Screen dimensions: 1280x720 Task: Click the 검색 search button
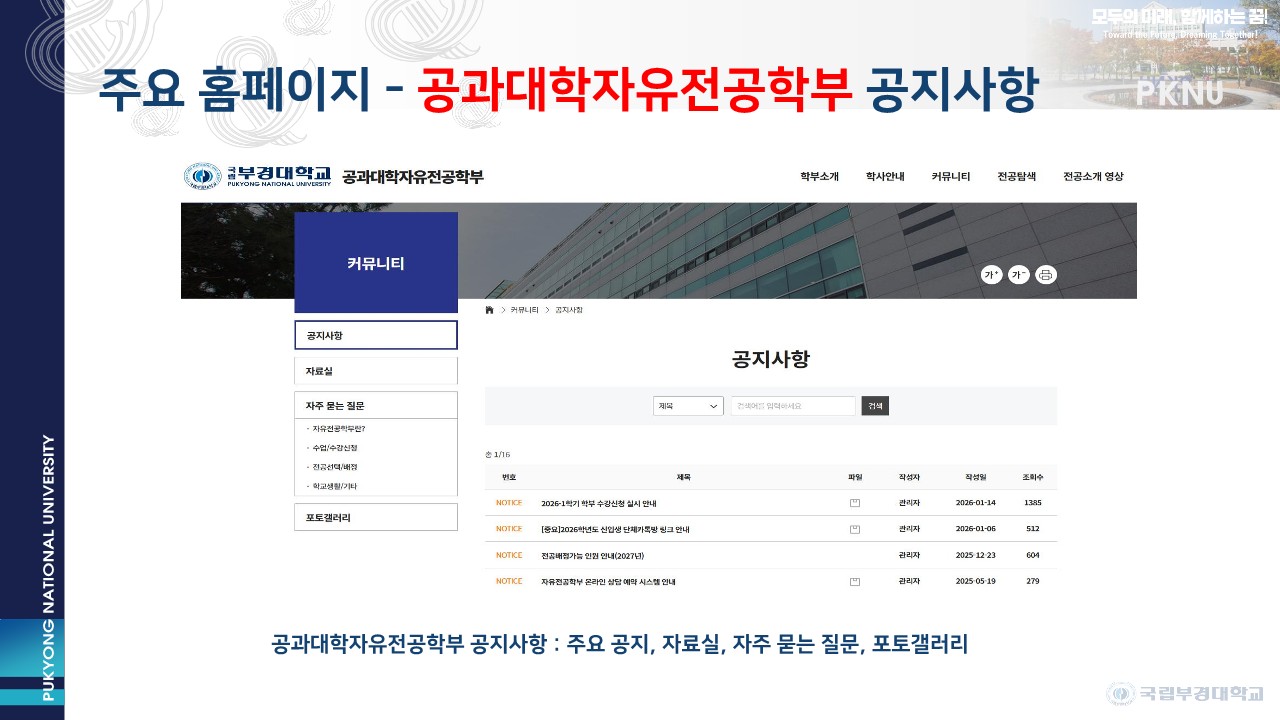tap(875, 406)
